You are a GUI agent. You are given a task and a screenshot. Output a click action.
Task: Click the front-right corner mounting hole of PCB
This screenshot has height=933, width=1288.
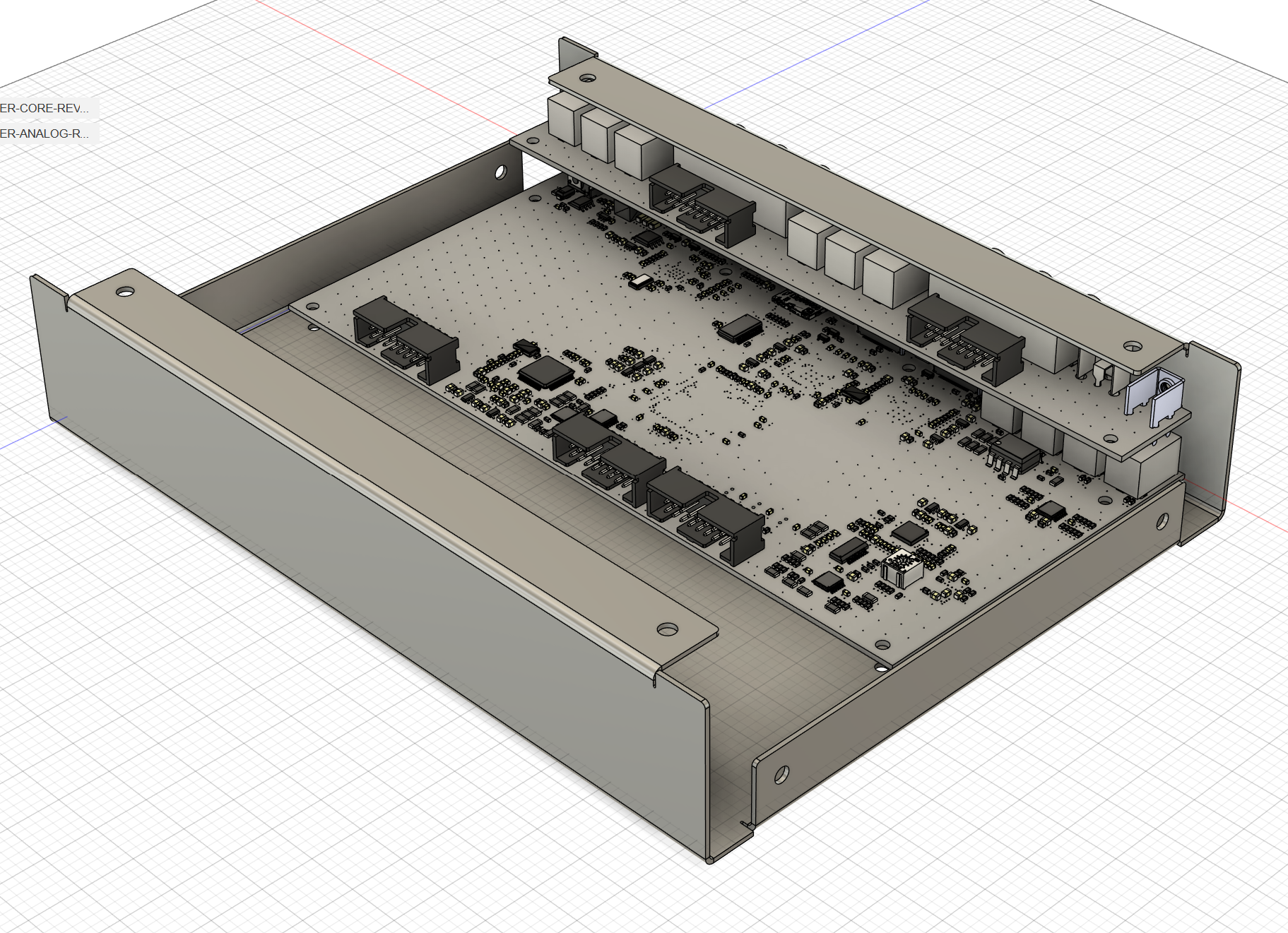tap(882, 645)
